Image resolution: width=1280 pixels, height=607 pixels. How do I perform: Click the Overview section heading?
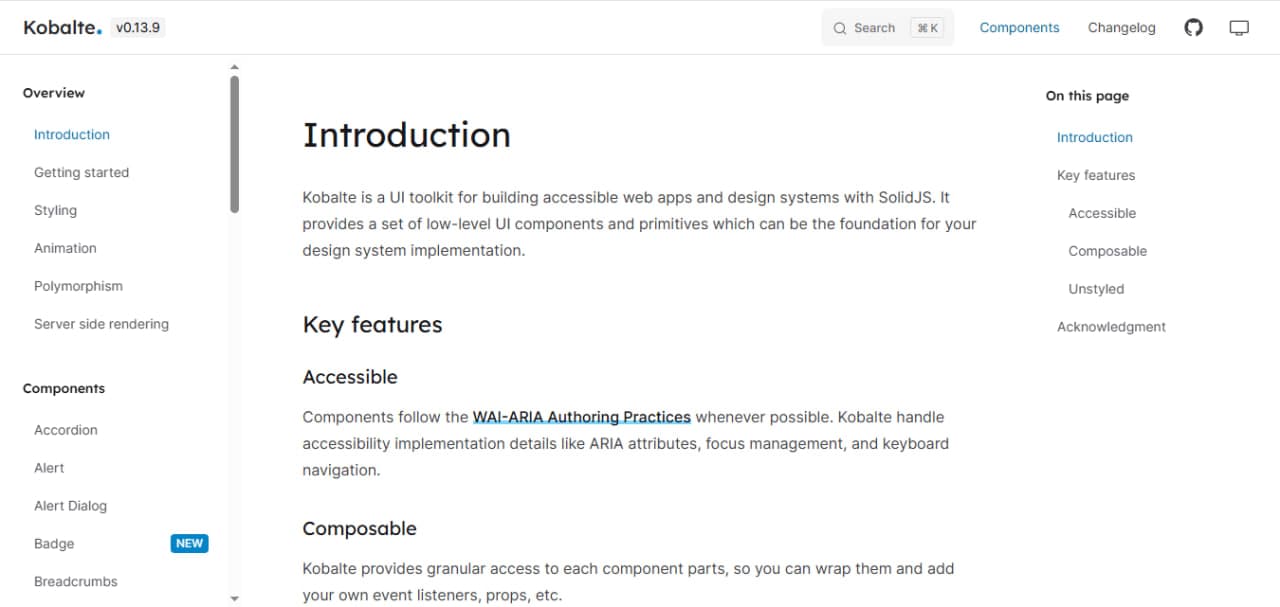coord(54,93)
